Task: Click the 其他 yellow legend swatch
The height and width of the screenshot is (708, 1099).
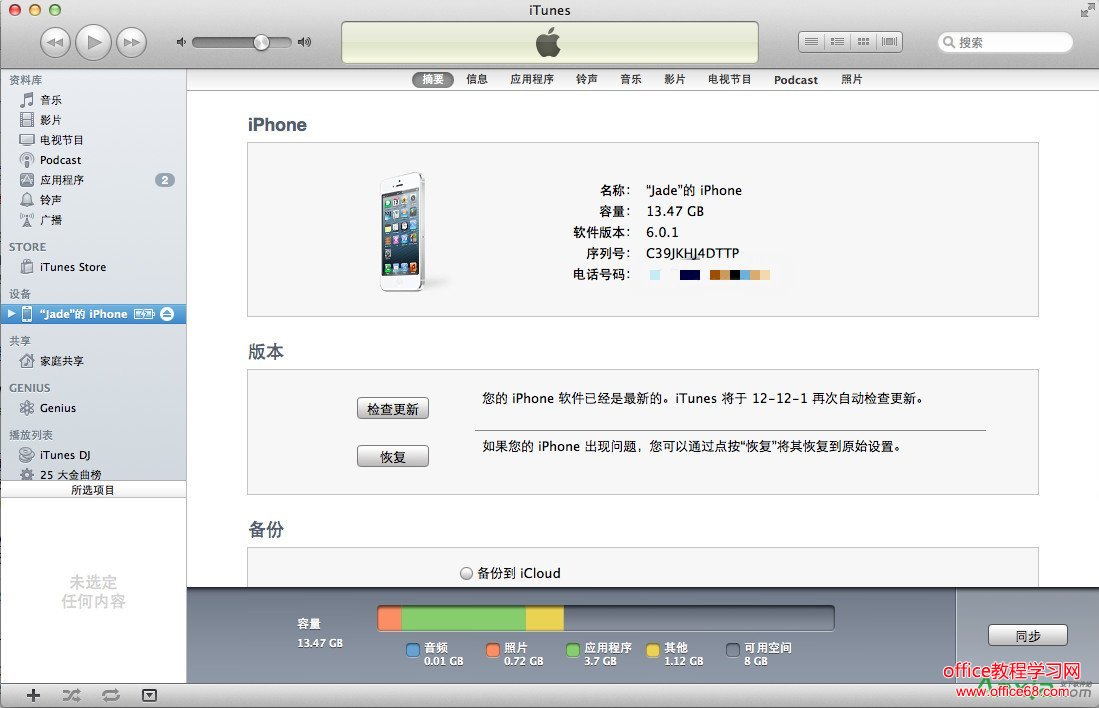Action: point(653,650)
